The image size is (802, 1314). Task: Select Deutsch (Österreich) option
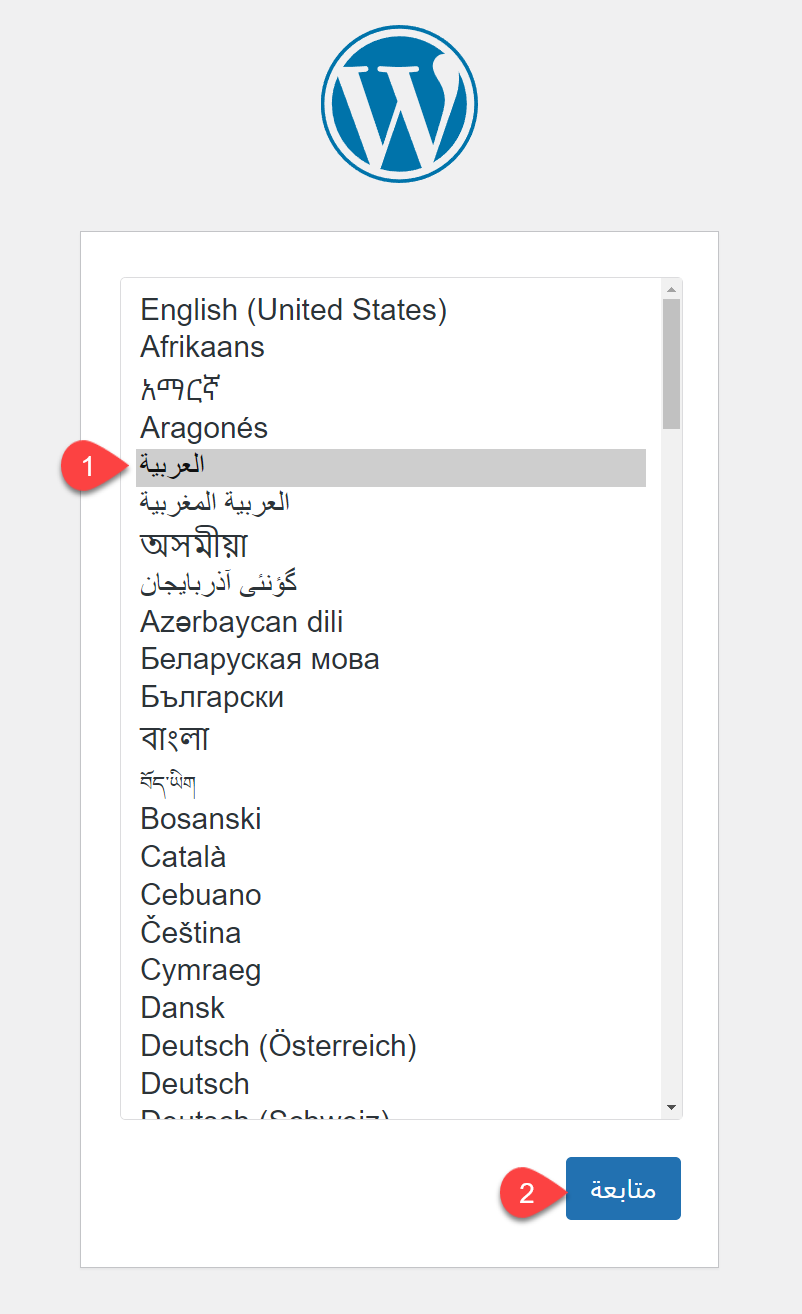tap(278, 1046)
